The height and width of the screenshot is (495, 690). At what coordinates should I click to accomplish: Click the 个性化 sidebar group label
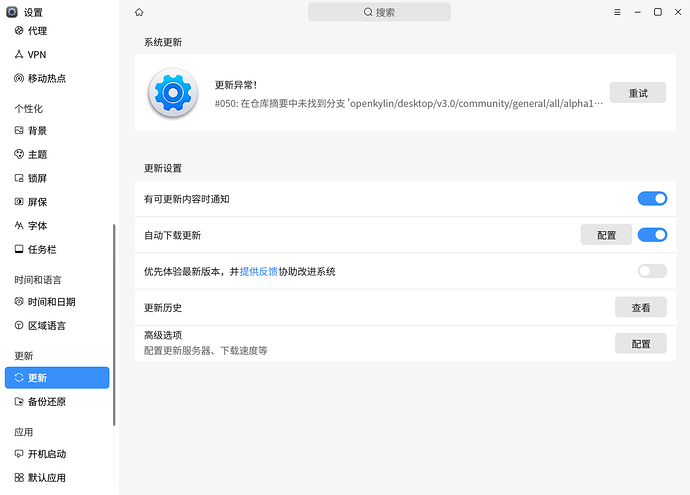29,108
